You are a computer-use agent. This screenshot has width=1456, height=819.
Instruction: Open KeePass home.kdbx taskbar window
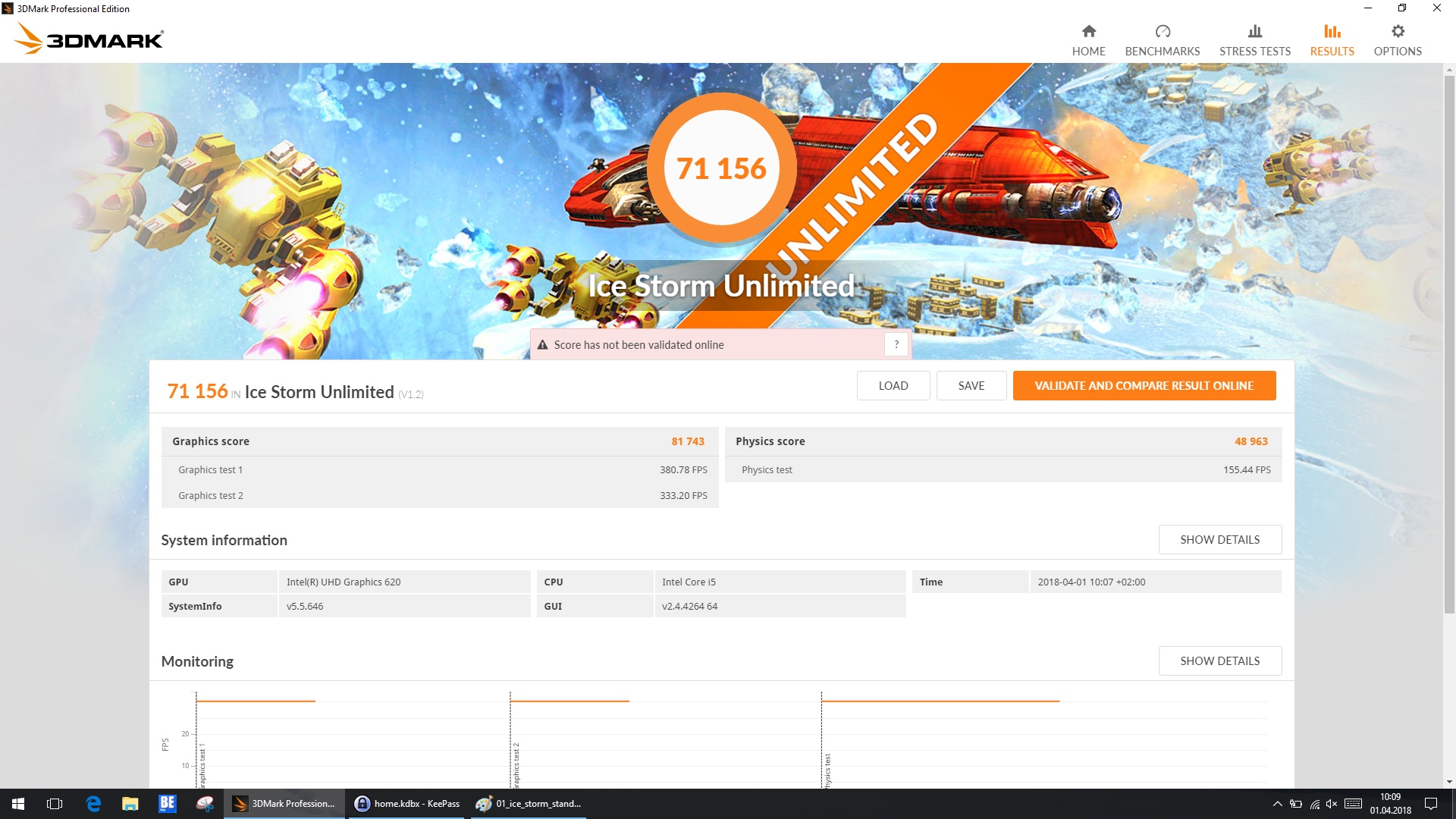[408, 804]
